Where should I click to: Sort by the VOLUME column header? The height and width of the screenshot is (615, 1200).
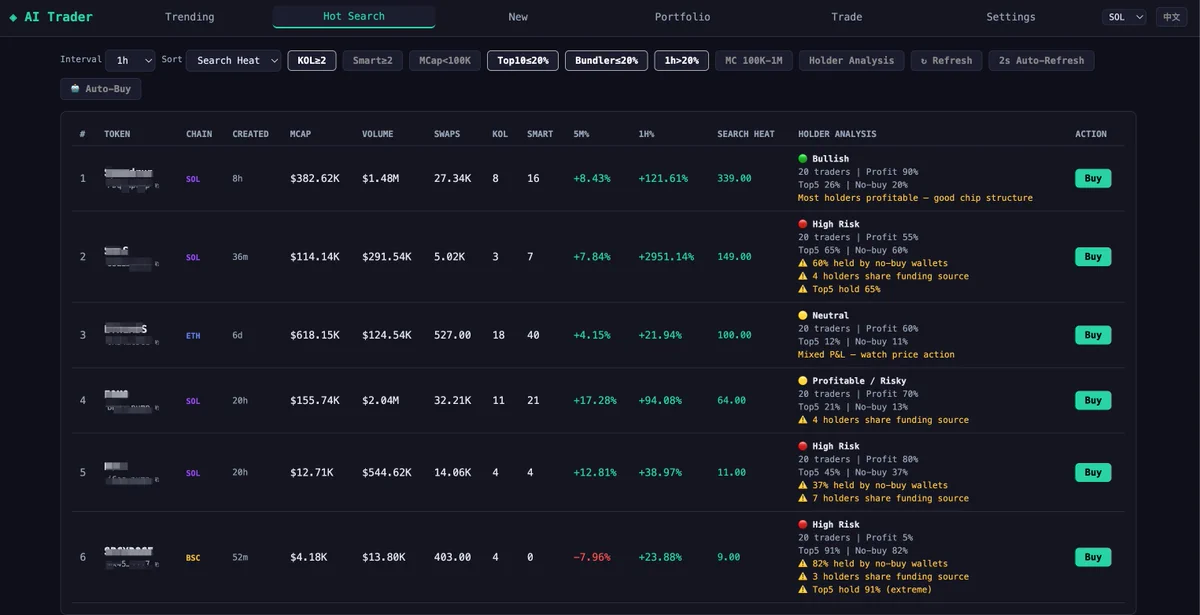pyautogui.click(x=378, y=134)
